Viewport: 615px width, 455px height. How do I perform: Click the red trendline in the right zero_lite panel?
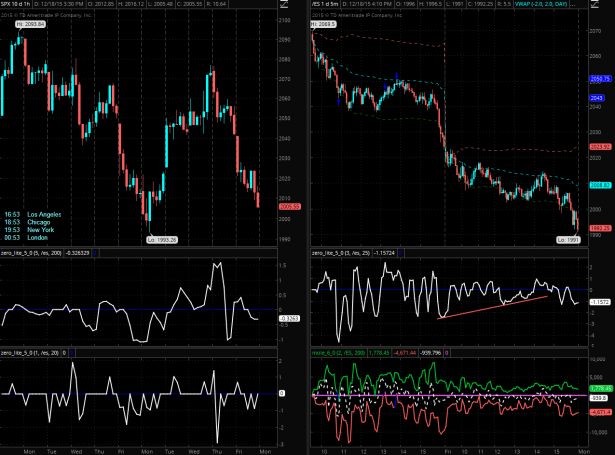pos(492,306)
